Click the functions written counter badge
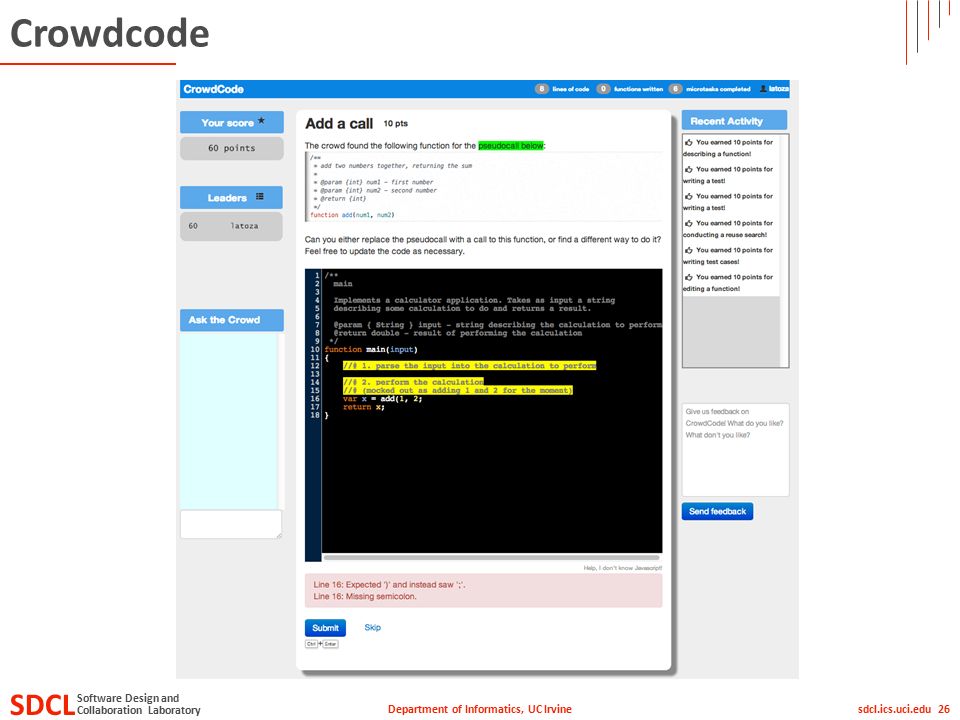Screen dimensions: 960x720 coord(603,89)
